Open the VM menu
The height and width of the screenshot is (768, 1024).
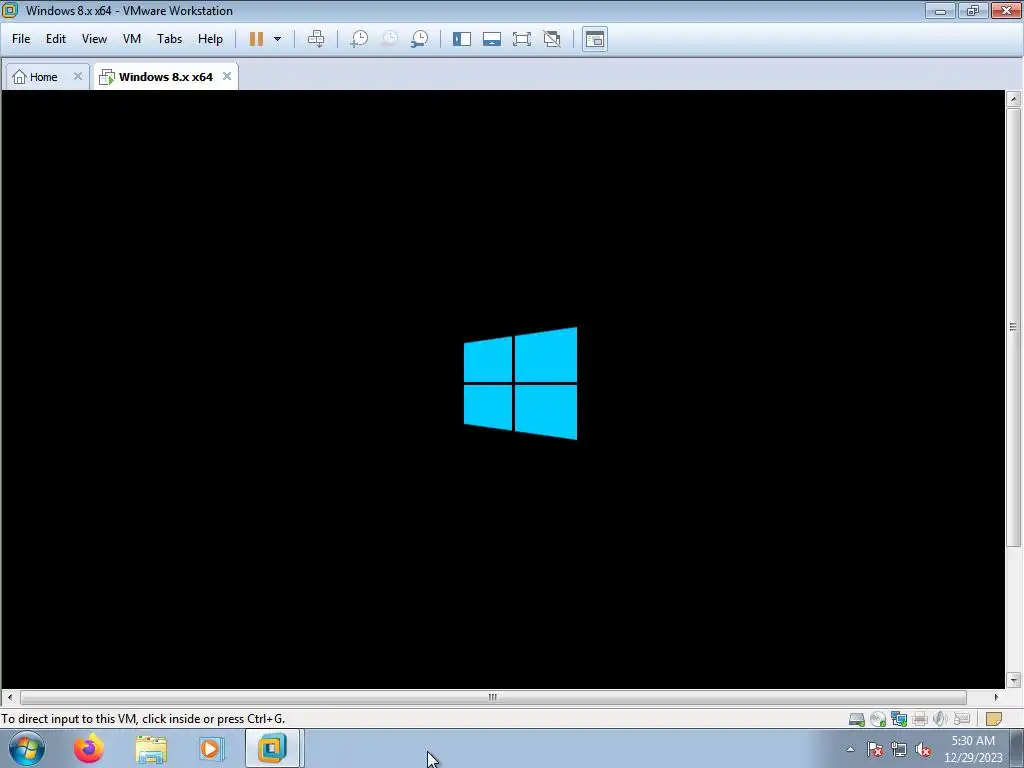coord(132,39)
